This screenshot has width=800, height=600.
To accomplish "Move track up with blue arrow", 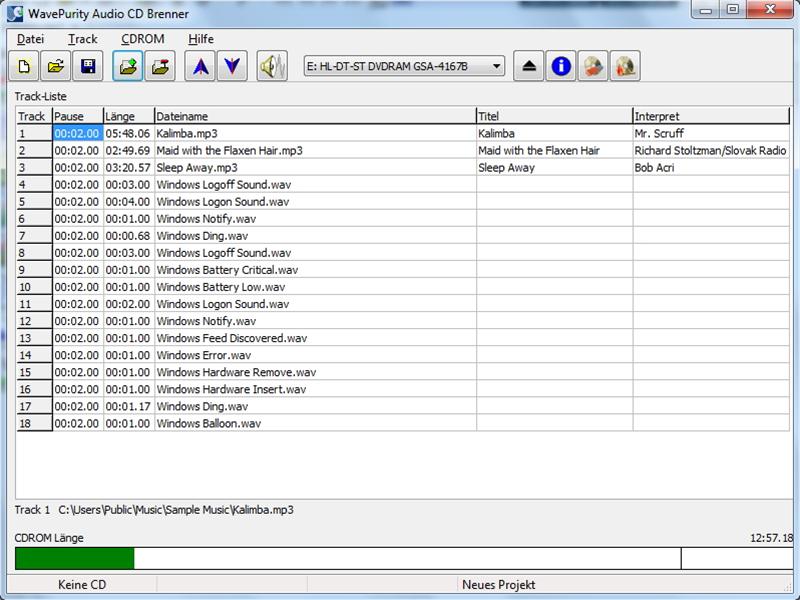I will coord(200,66).
